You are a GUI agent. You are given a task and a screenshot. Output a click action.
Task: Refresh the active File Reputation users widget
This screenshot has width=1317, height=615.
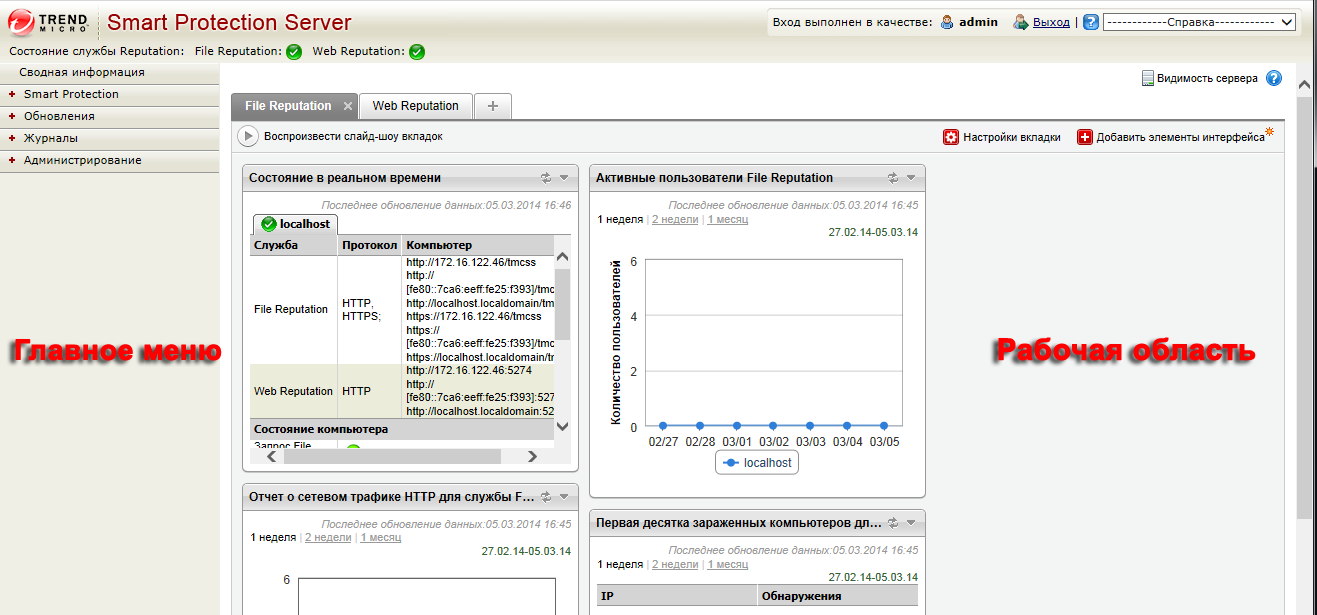pos(893,178)
